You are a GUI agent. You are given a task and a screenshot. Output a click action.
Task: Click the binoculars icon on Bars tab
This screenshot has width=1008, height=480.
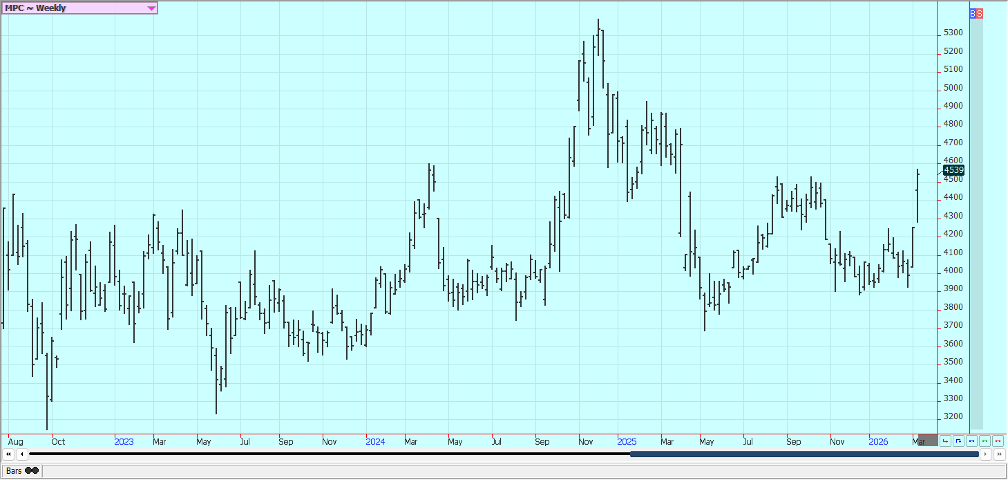click(x=33, y=470)
